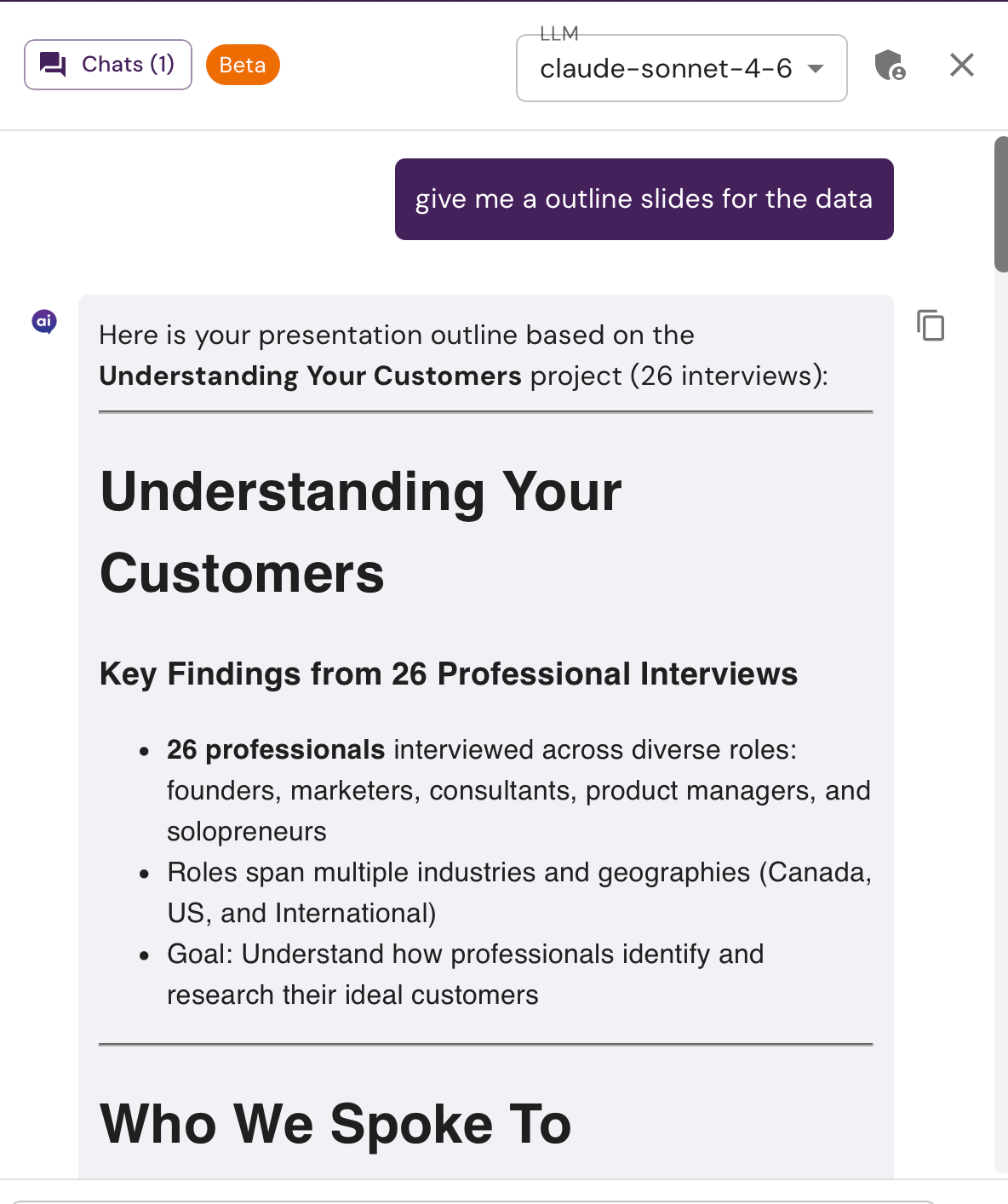Click "Key Findings from 26 Professional Interviews" subheading
Image resolution: width=1008 pixels, height=1204 pixels.
(x=449, y=674)
